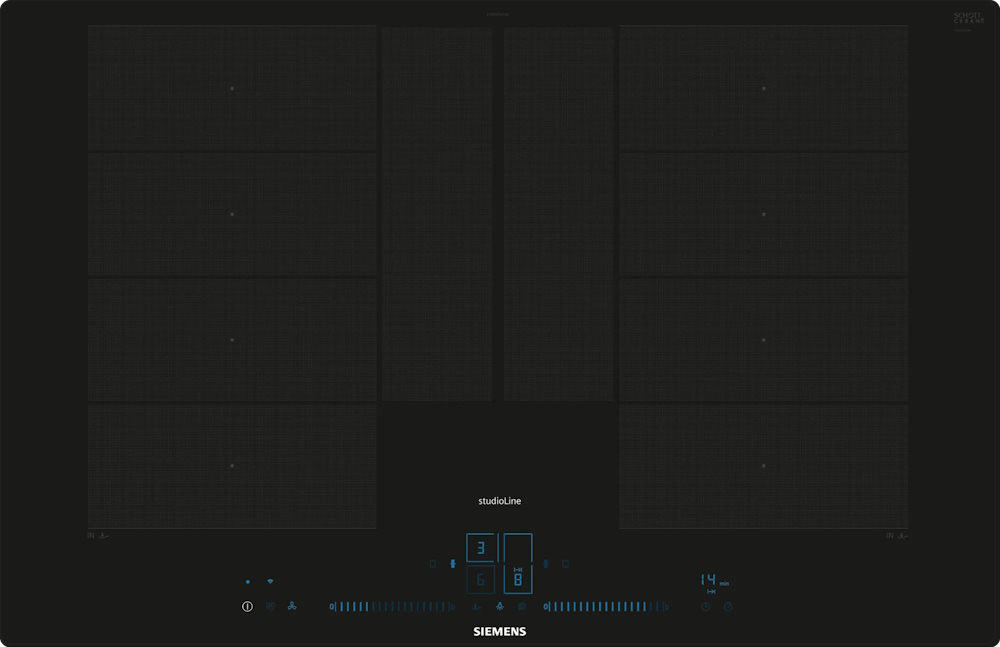
Task: Tap the right power slider's zero mark
Action: [x=546, y=606]
